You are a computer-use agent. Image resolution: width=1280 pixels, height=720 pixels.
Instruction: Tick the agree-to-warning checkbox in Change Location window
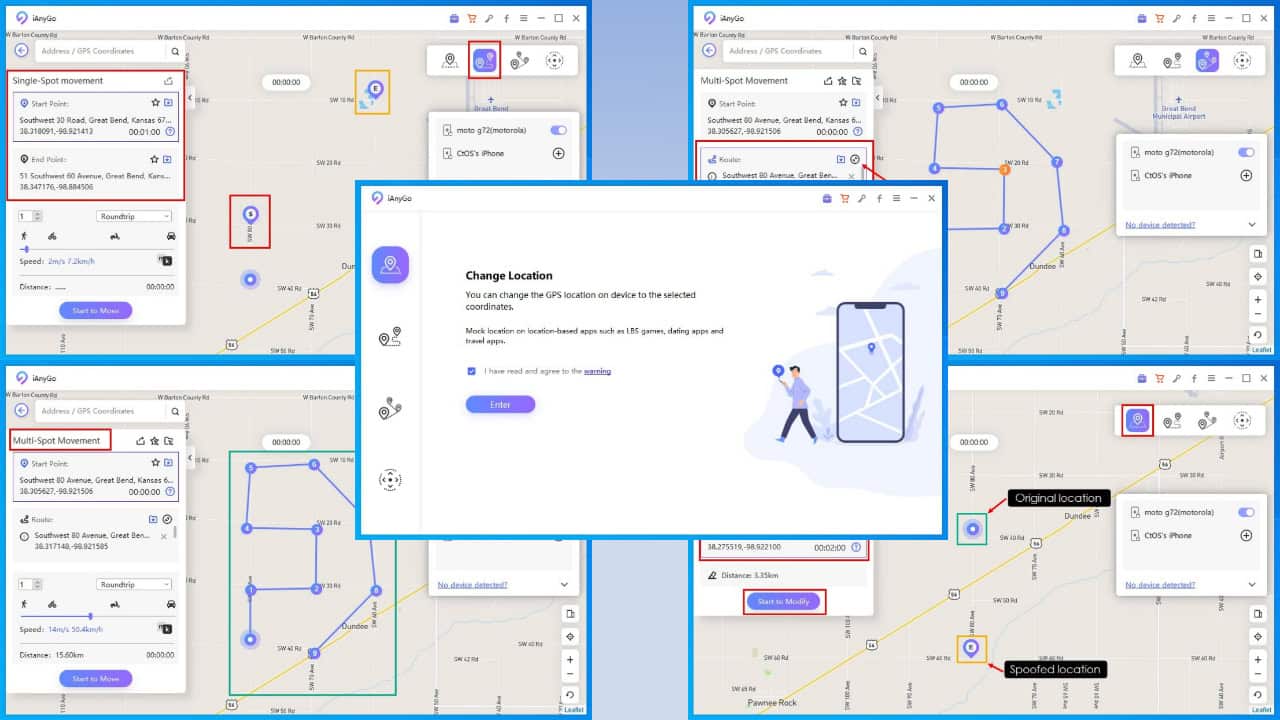click(x=472, y=371)
